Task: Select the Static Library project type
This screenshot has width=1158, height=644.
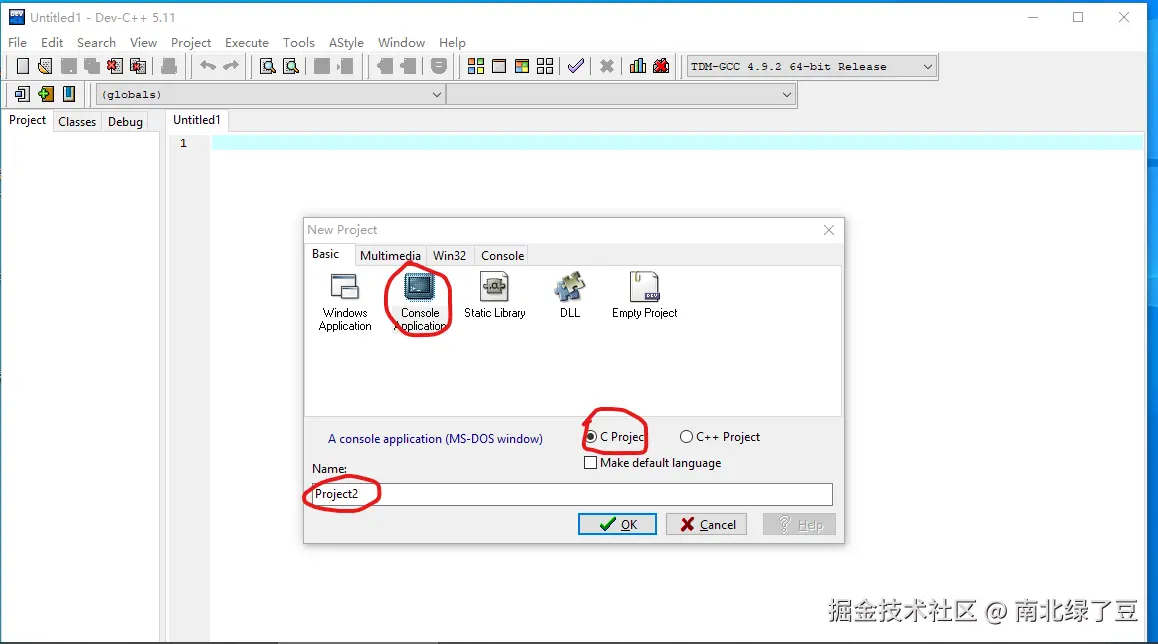Action: point(495,295)
